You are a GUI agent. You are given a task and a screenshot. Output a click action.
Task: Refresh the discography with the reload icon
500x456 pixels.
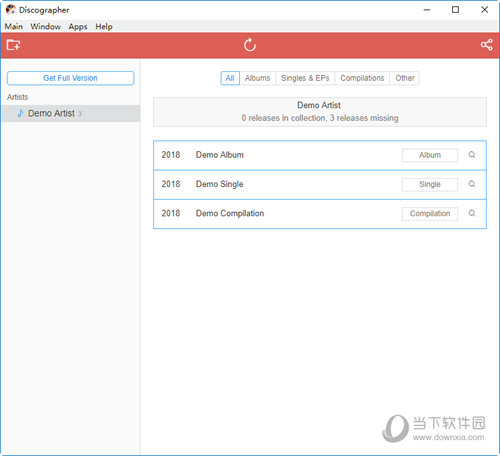tap(250, 45)
